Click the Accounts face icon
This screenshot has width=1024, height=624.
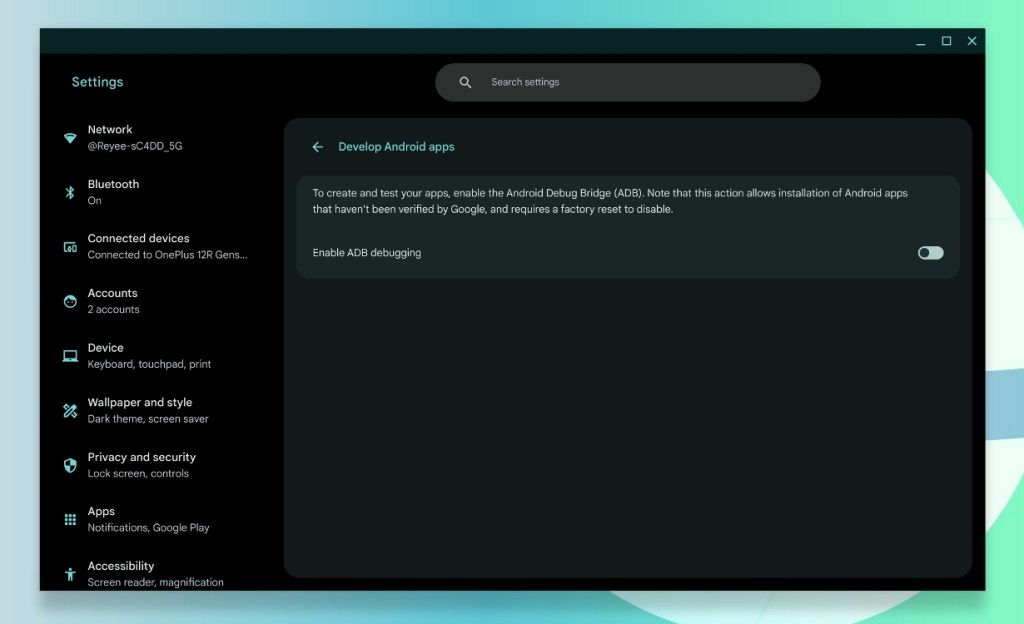70,301
